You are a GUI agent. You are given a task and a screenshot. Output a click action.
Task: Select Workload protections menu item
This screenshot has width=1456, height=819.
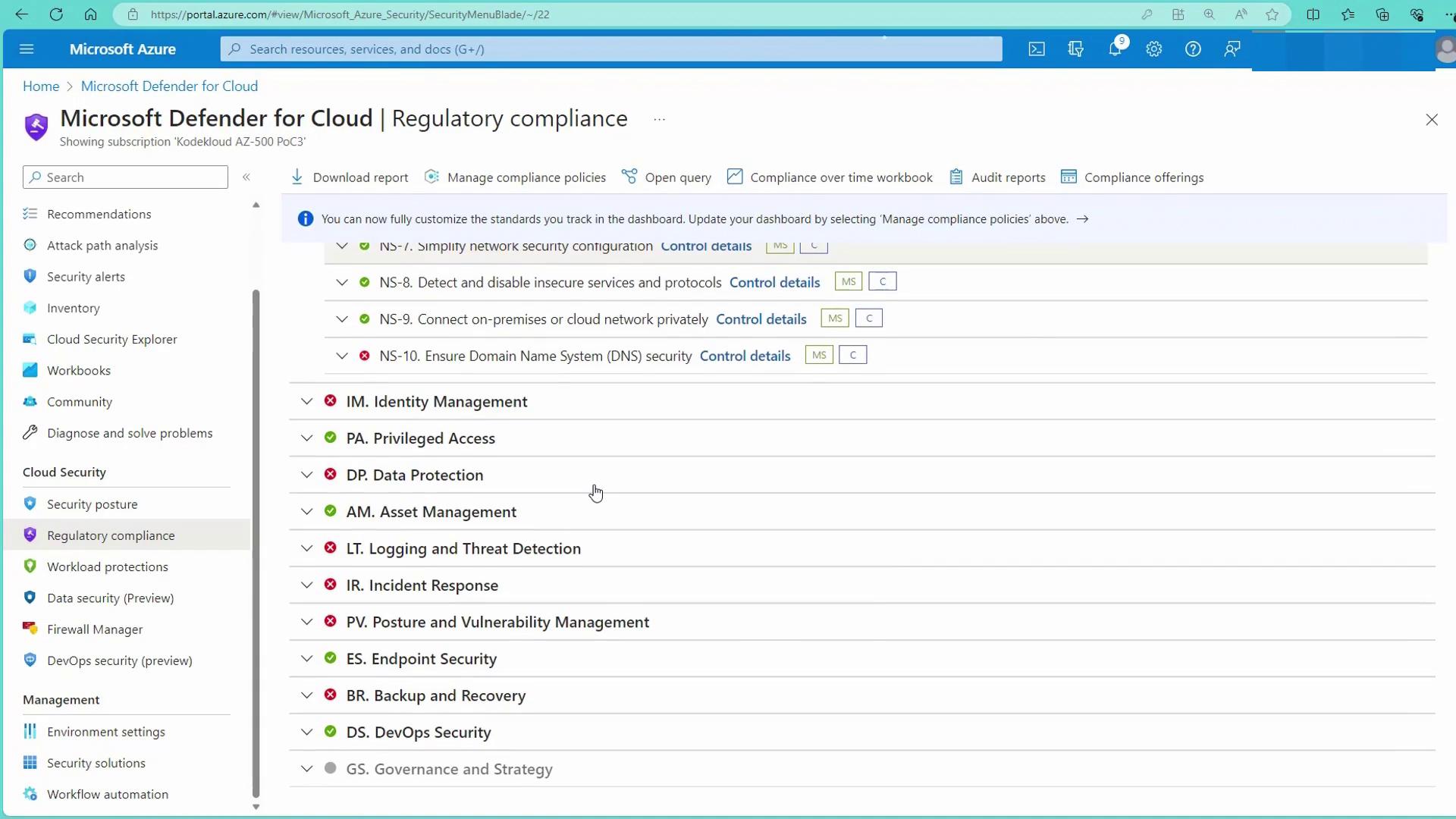[107, 566]
